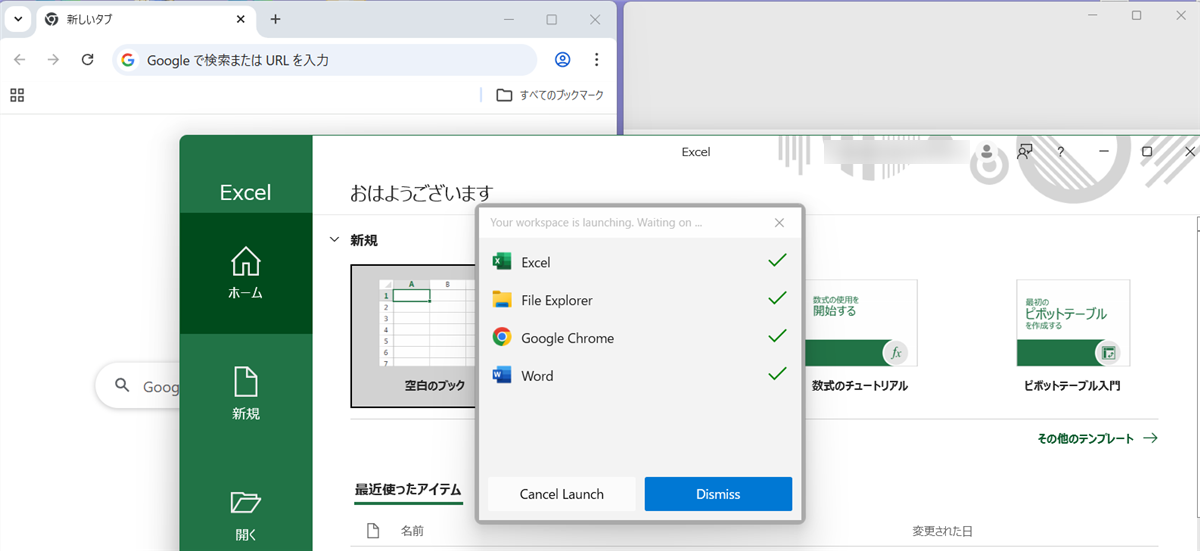Screen dimensions: 1200x551
Task: Open 開く in Excel sidebar
Action: tap(246, 514)
